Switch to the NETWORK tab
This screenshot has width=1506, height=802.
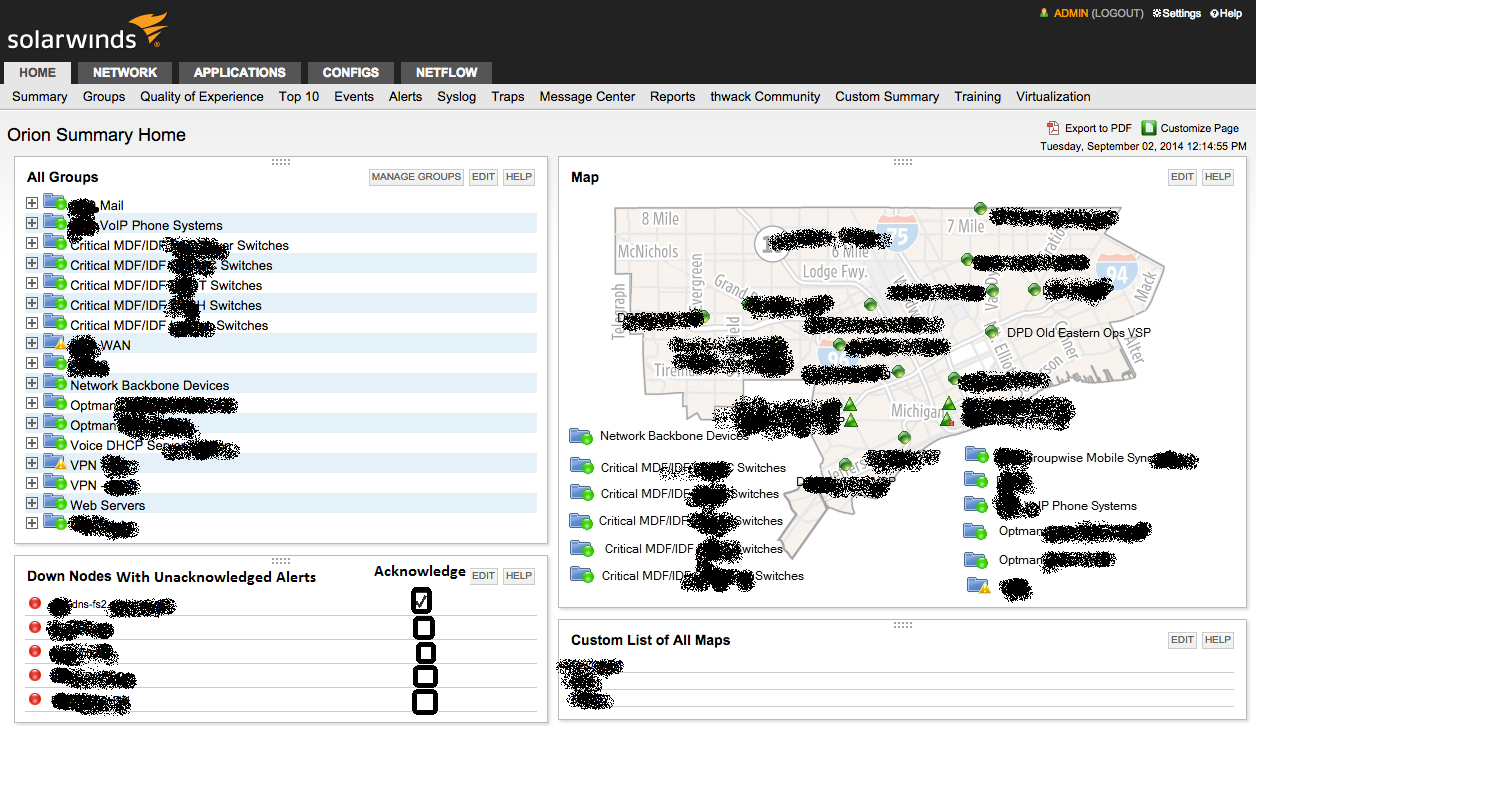[125, 72]
